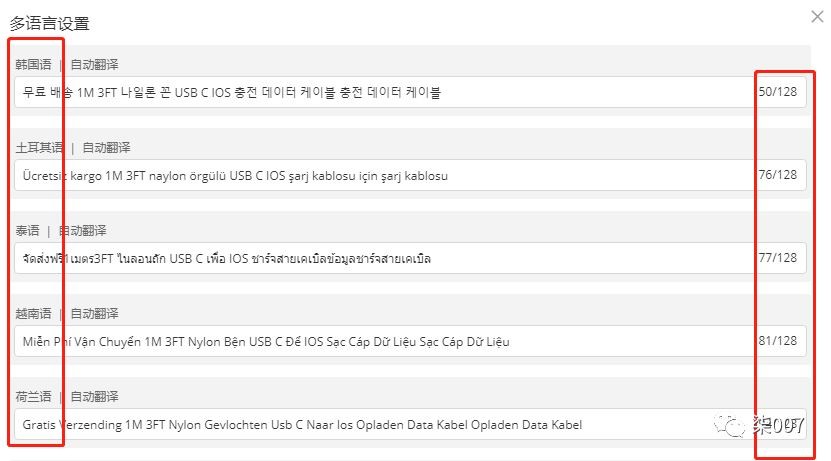Click the 81/128 character counter
Viewport: 831px width, 461px height.
pyautogui.click(x=777, y=341)
